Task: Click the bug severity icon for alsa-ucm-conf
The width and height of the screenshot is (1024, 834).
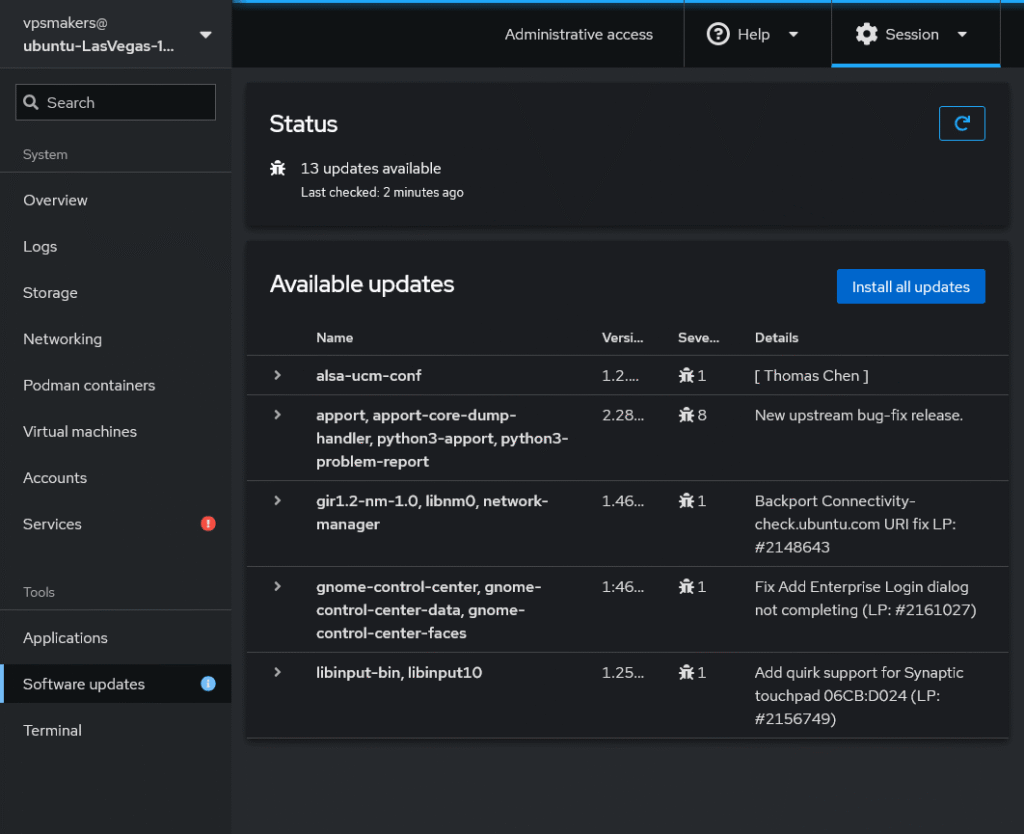Action: point(686,376)
